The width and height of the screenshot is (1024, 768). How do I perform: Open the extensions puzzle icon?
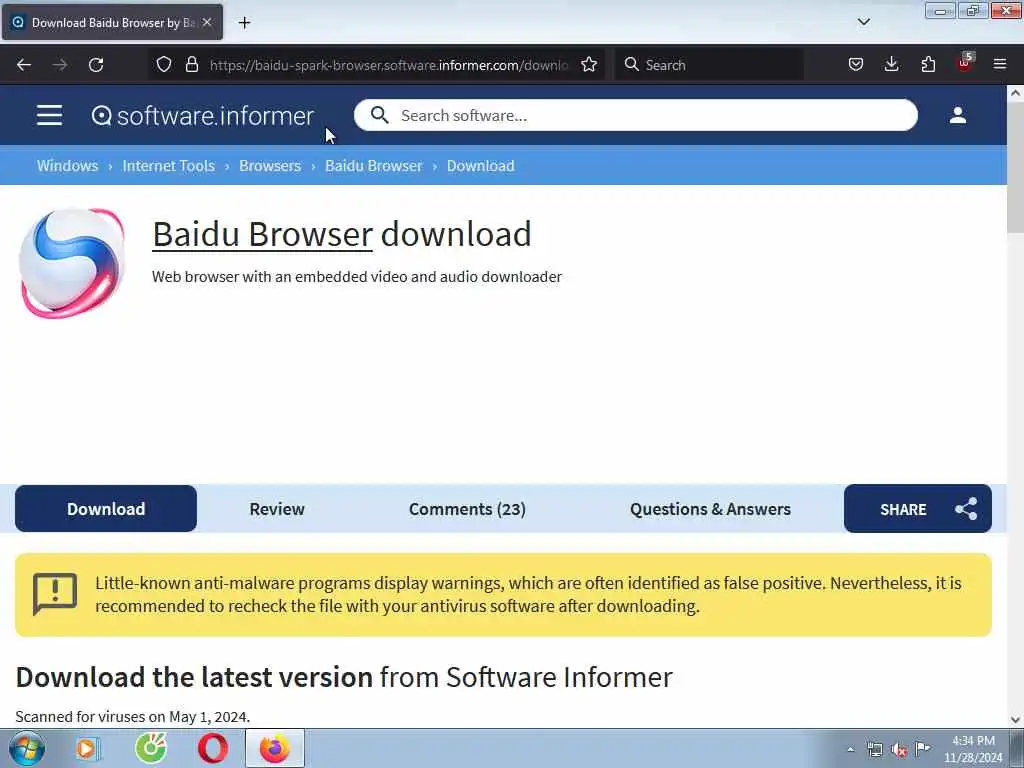pyautogui.click(x=928, y=64)
